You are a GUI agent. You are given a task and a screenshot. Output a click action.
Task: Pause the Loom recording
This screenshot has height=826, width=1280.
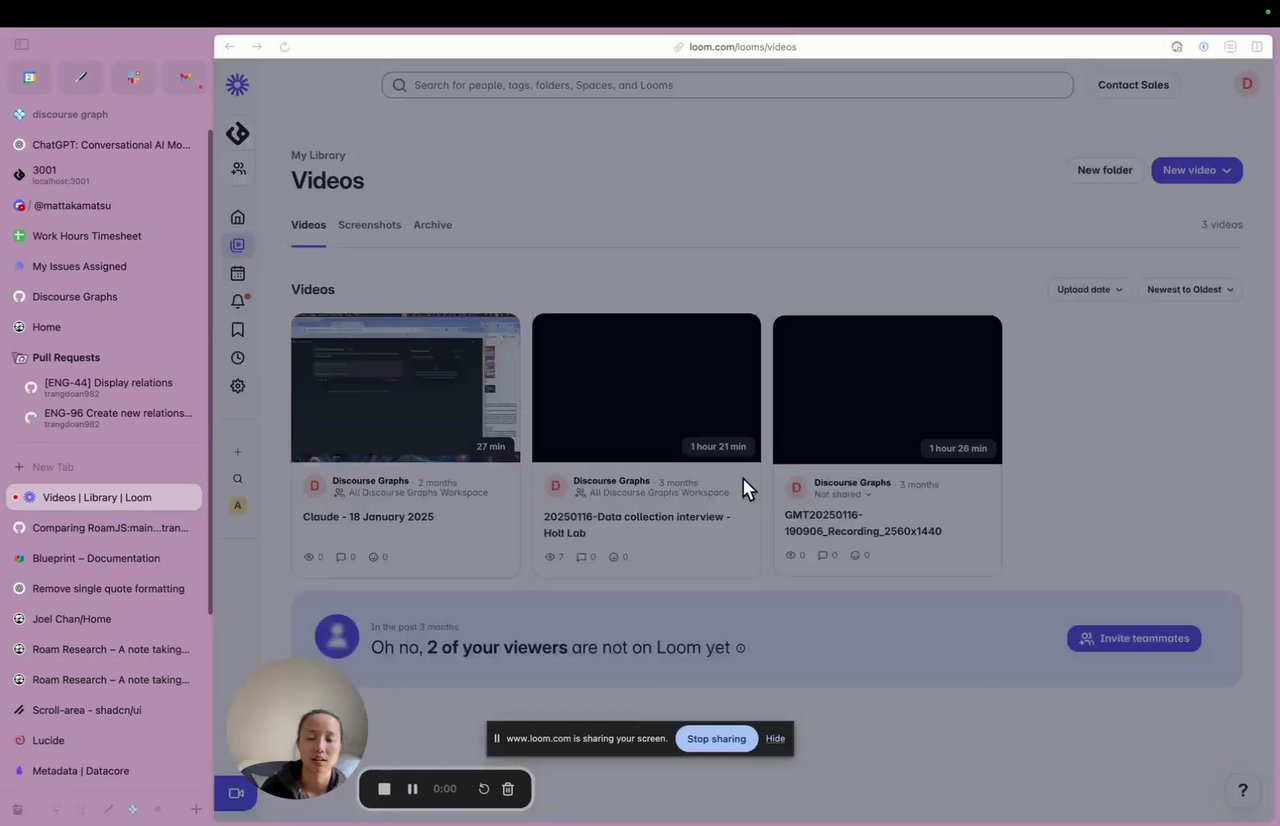click(412, 789)
